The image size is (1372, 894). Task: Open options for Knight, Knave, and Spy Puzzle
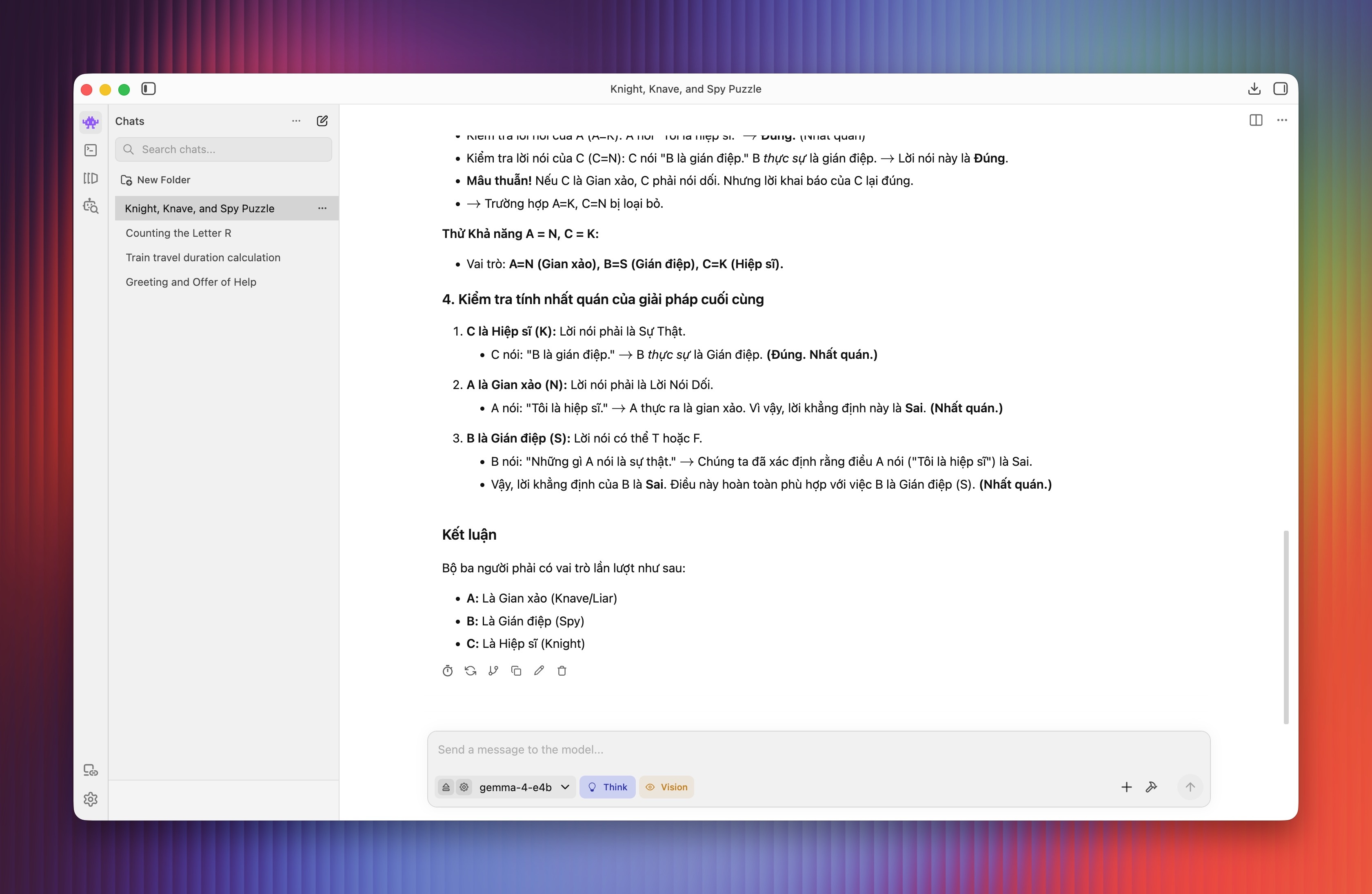(322, 208)
